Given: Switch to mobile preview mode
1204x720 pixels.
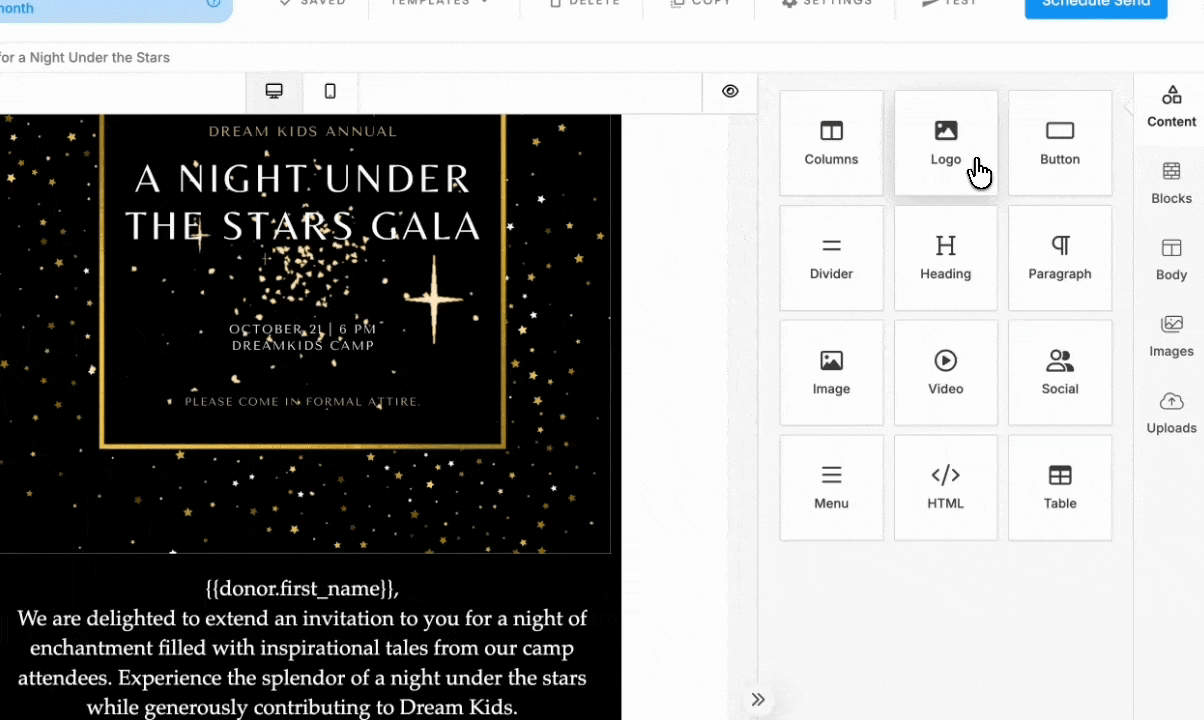Looking at the screenshot, I should 330,92.
